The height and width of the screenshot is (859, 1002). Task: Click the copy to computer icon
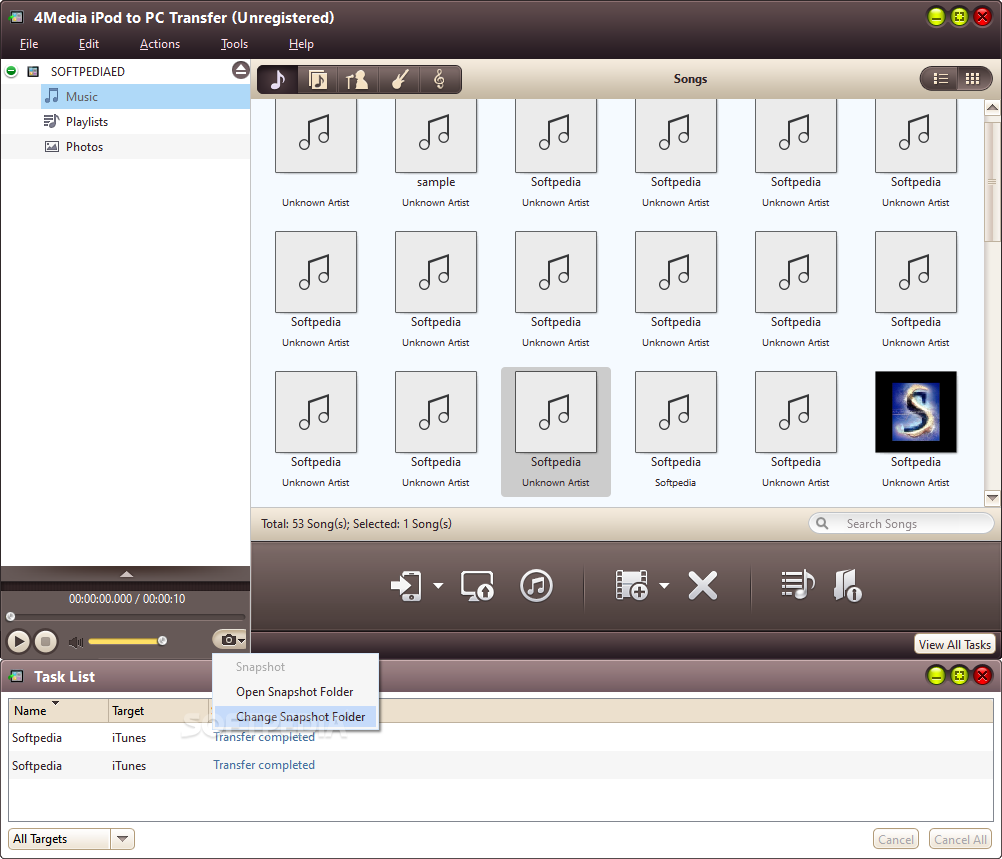click(477, 585)
